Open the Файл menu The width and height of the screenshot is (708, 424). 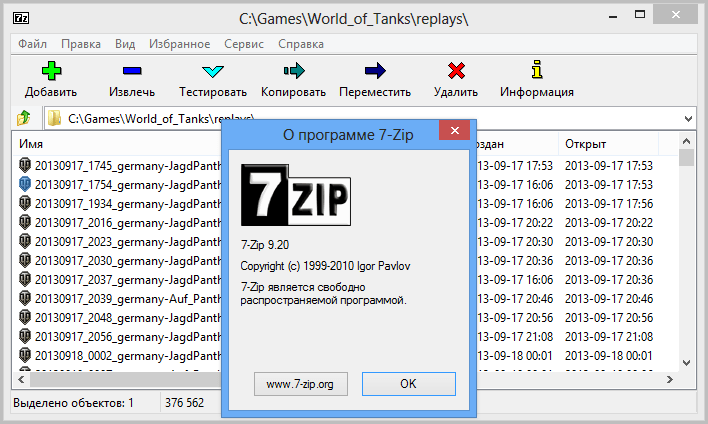pyautogui.click(x=33, y=44)
